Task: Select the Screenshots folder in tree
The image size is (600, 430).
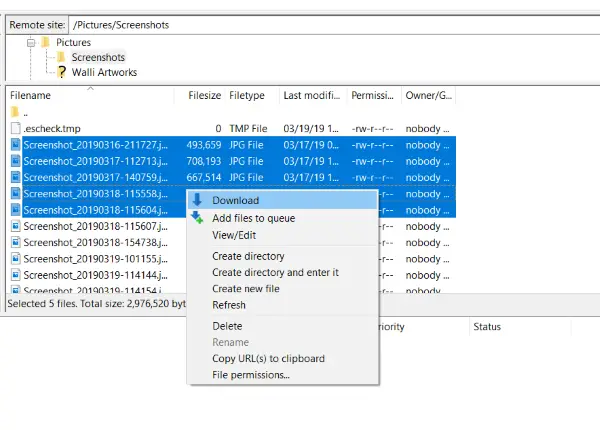Action: (x=98, y=58)
